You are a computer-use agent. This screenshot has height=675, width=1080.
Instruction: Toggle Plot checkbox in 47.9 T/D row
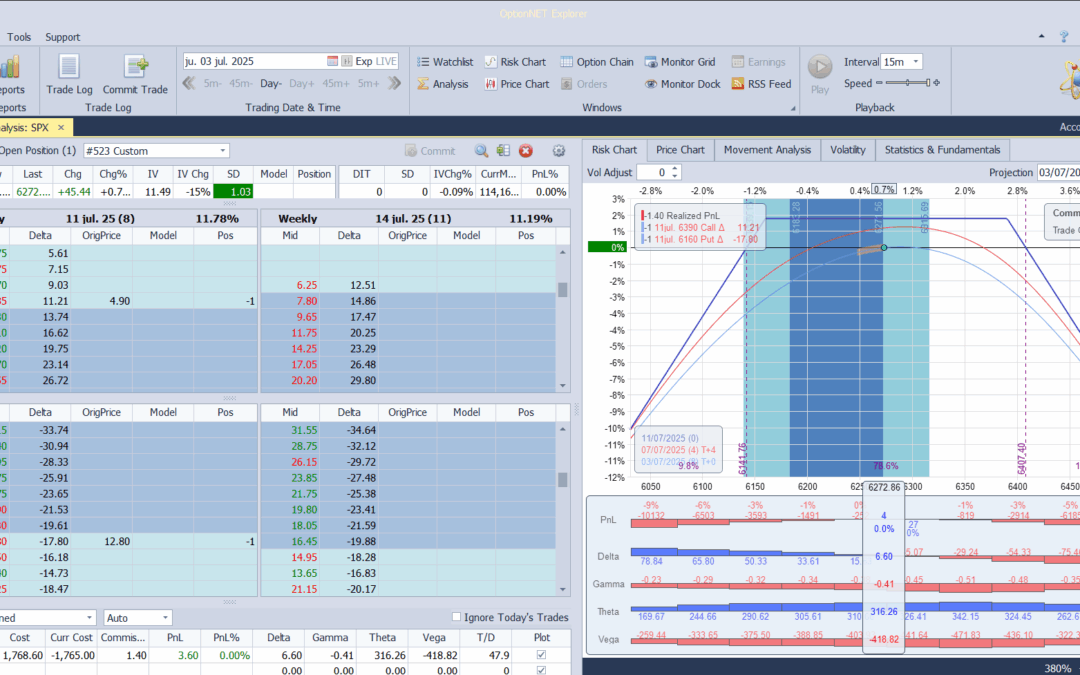541,655
